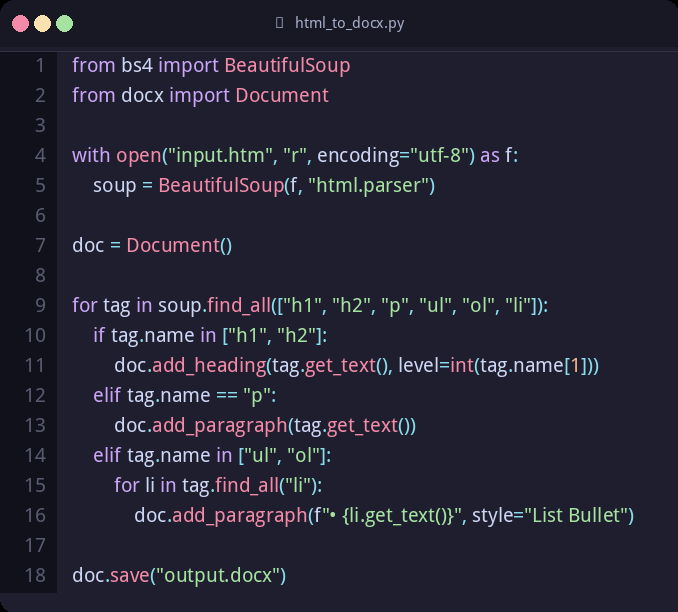Click the yellow minimize window button
The width and height of the screenshot is (678, 612).
pyautogui.click(x=42, y=23)
